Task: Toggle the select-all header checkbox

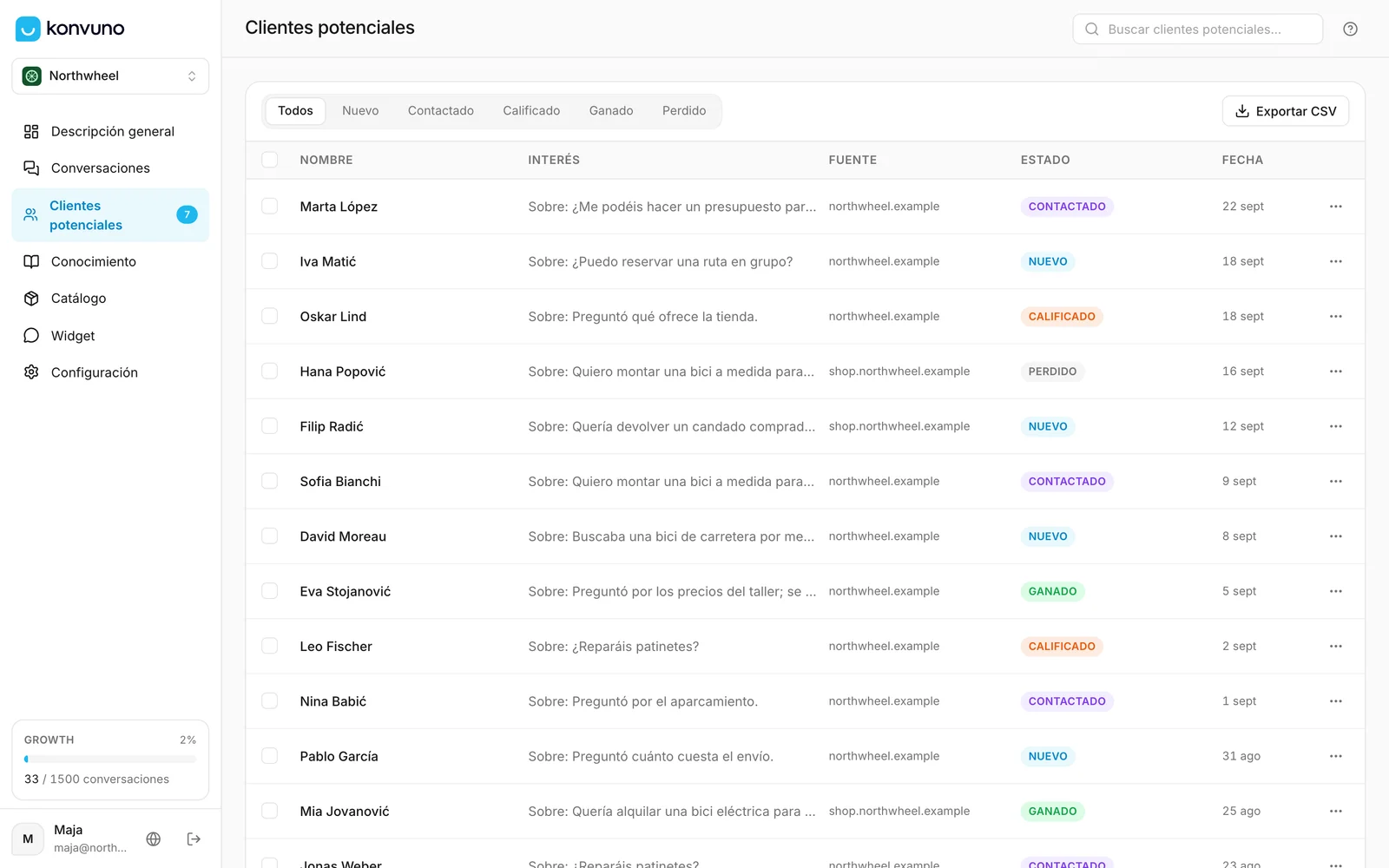Action: point(270,160)
